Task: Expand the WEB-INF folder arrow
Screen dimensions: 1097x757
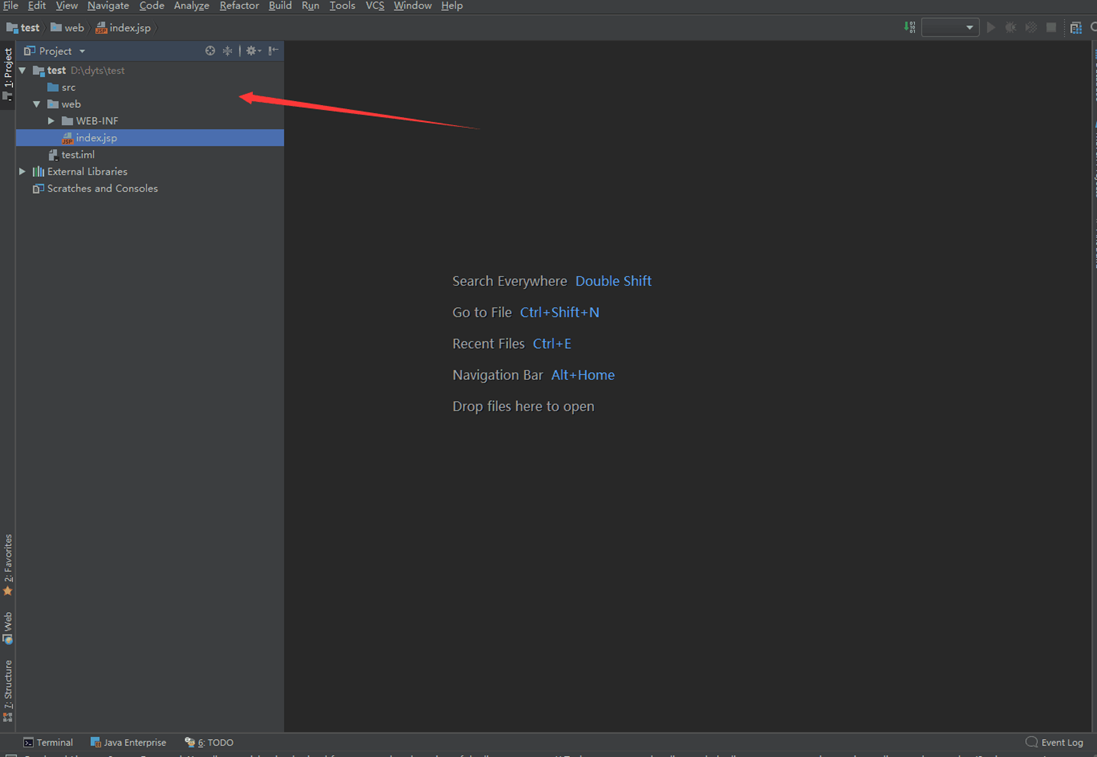Action: (x=51, y=121)
